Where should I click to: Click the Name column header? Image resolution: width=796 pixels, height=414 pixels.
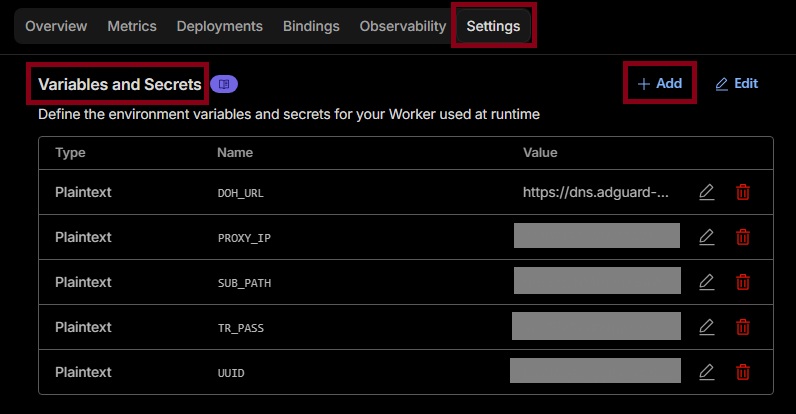(x=235, y=153)
